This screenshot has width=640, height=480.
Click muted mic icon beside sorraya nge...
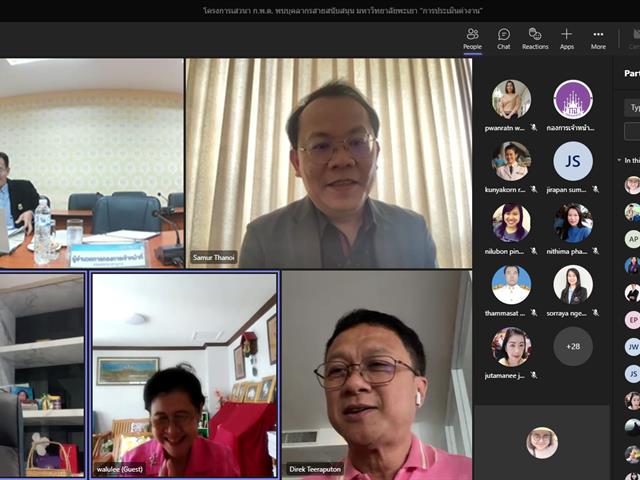click(x=596, y=313)
